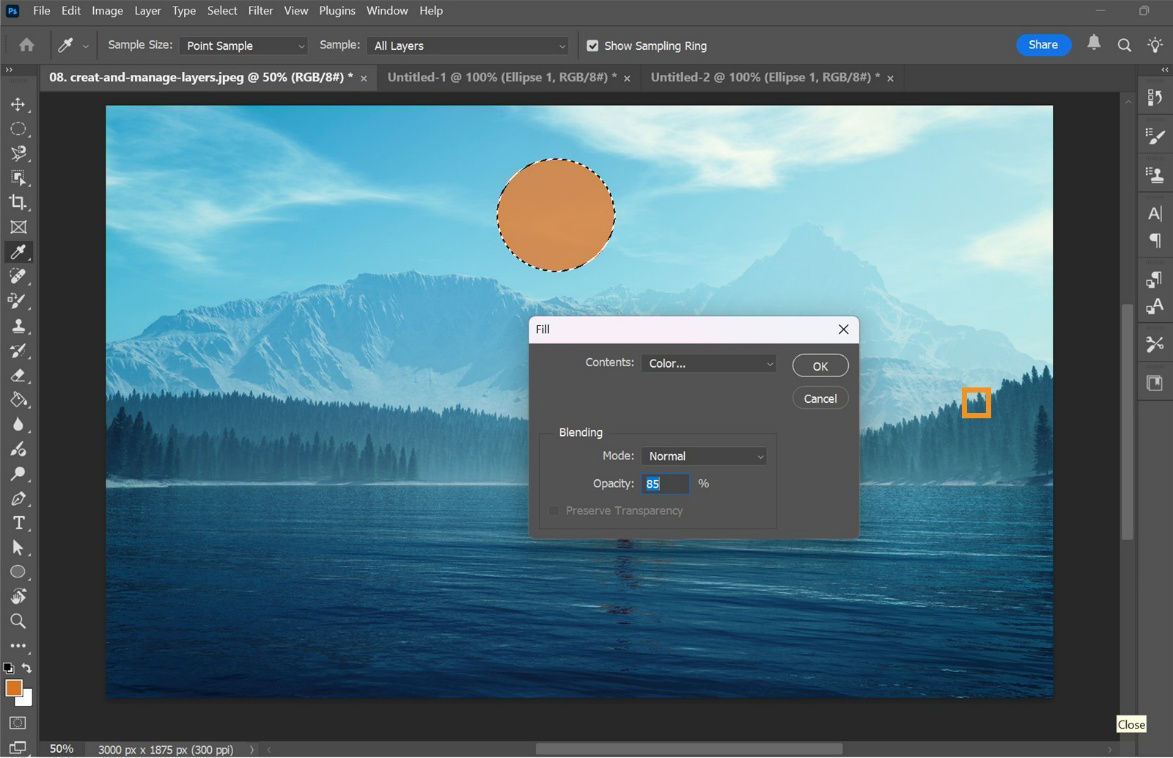Open the Character panel icon

point(1155,212)
